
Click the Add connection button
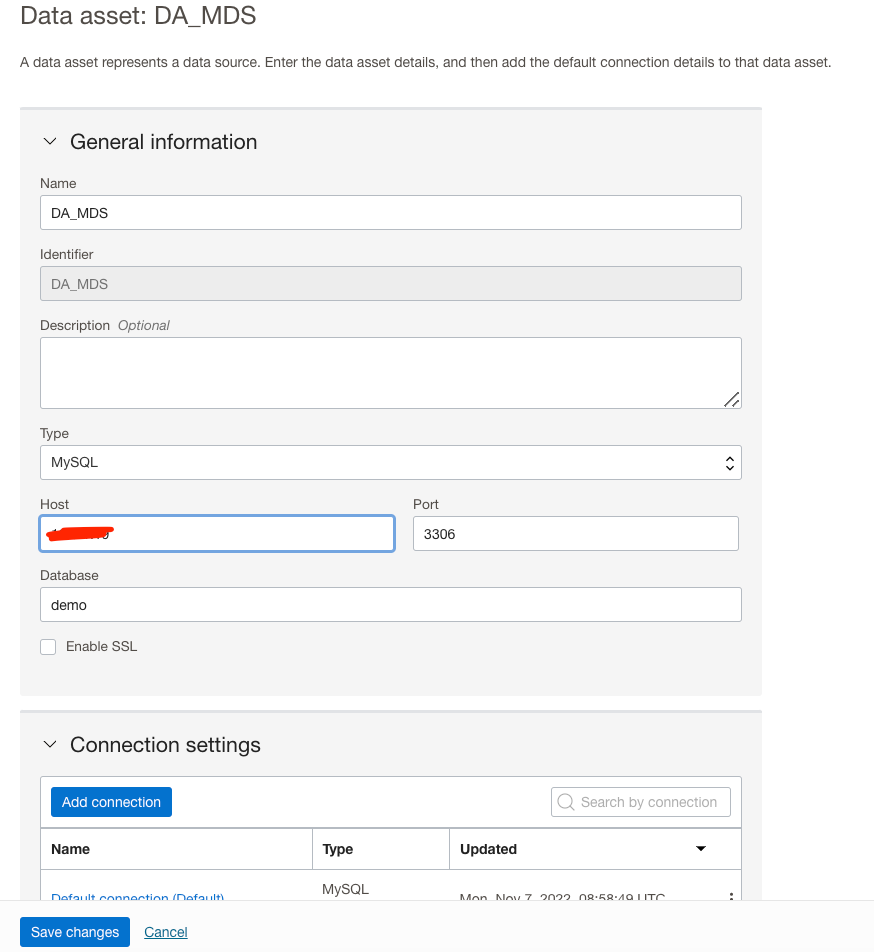(x=111, y=802)
